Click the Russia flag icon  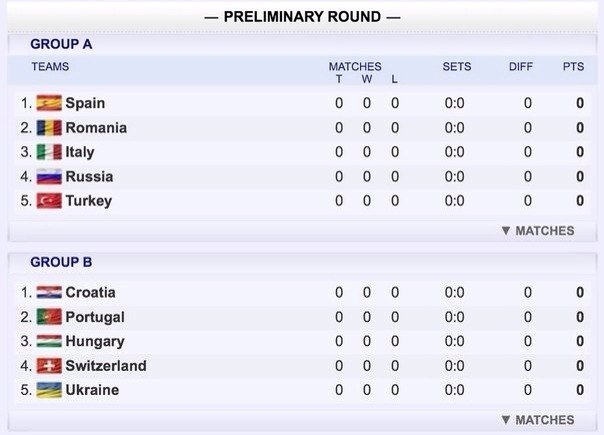click(49, 177)
